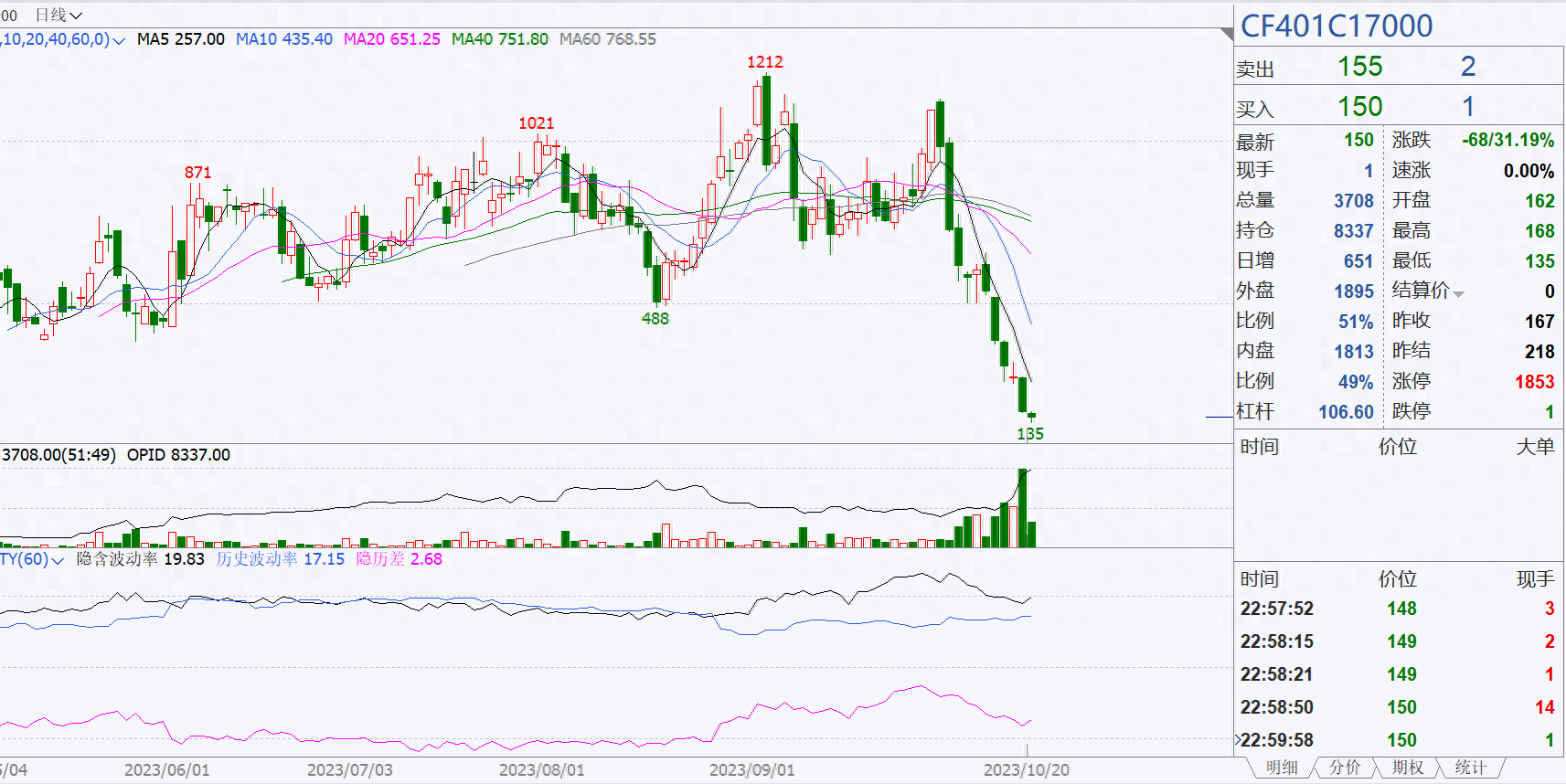Click the 持仓 value 8337
The width and height of the screenshot is (1566, 784).
pyautogui.click(x=1354, y=231)
